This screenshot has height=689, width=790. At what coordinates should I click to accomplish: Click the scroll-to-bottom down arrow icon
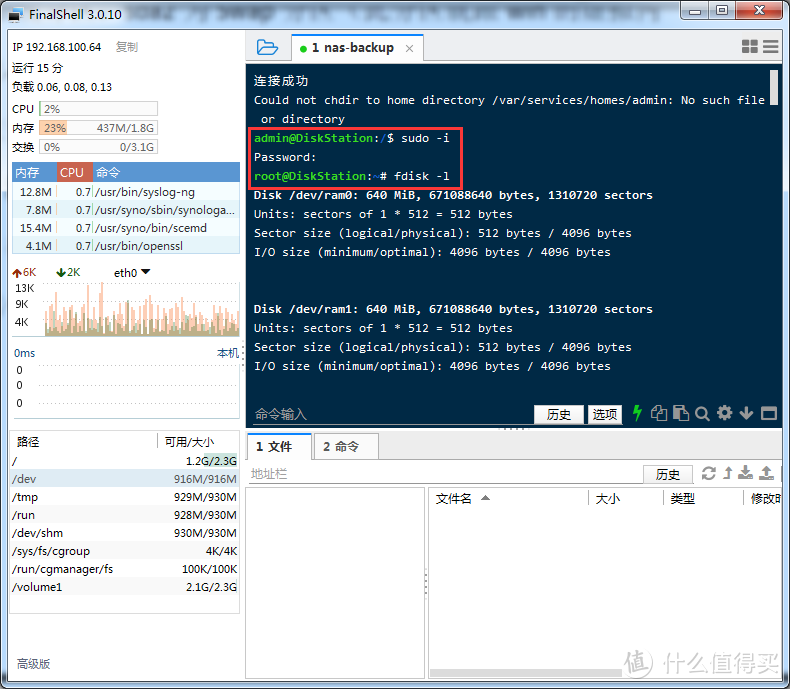point(746,414)
